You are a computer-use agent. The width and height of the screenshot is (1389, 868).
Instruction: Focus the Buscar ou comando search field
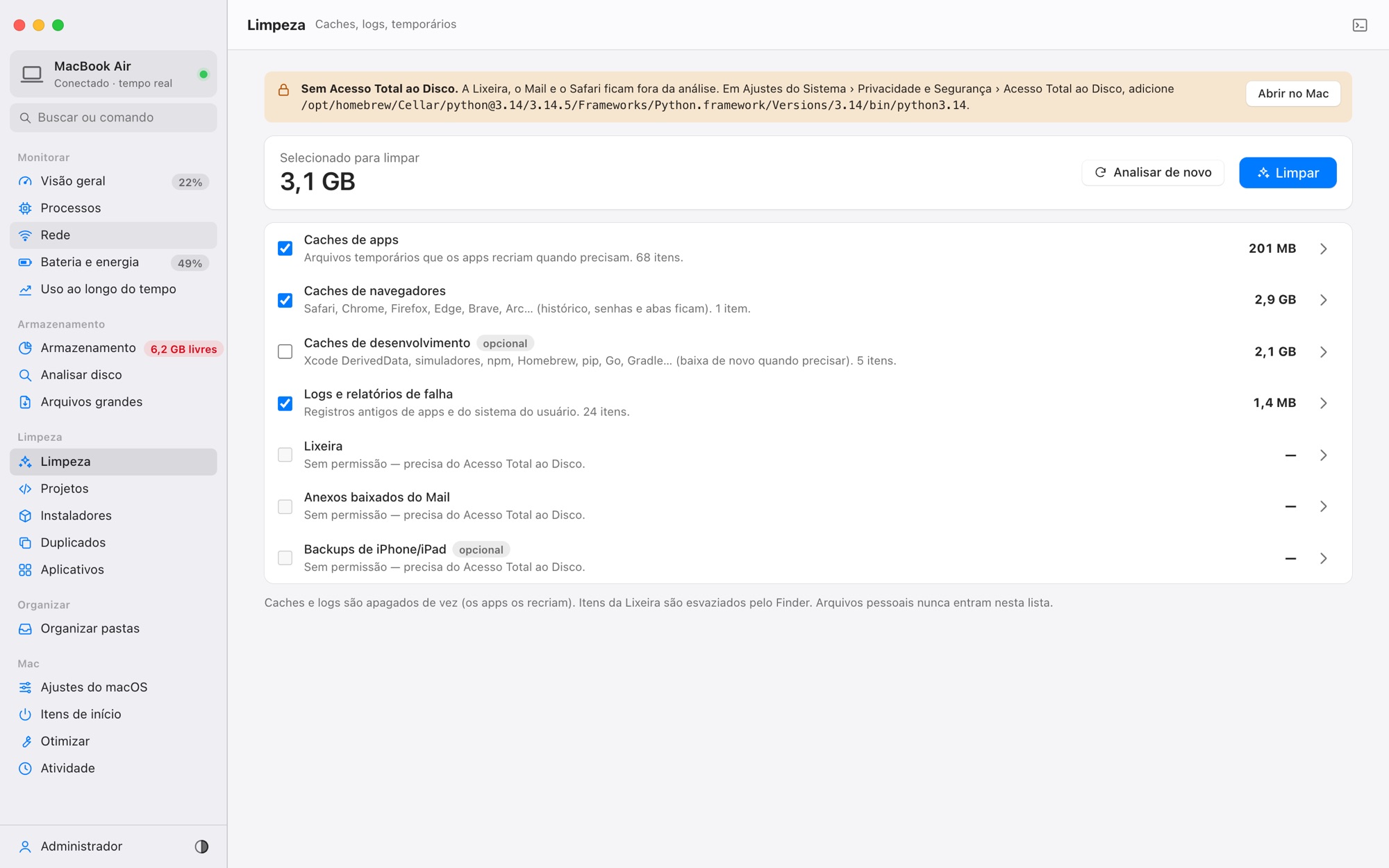click(113, 117)
